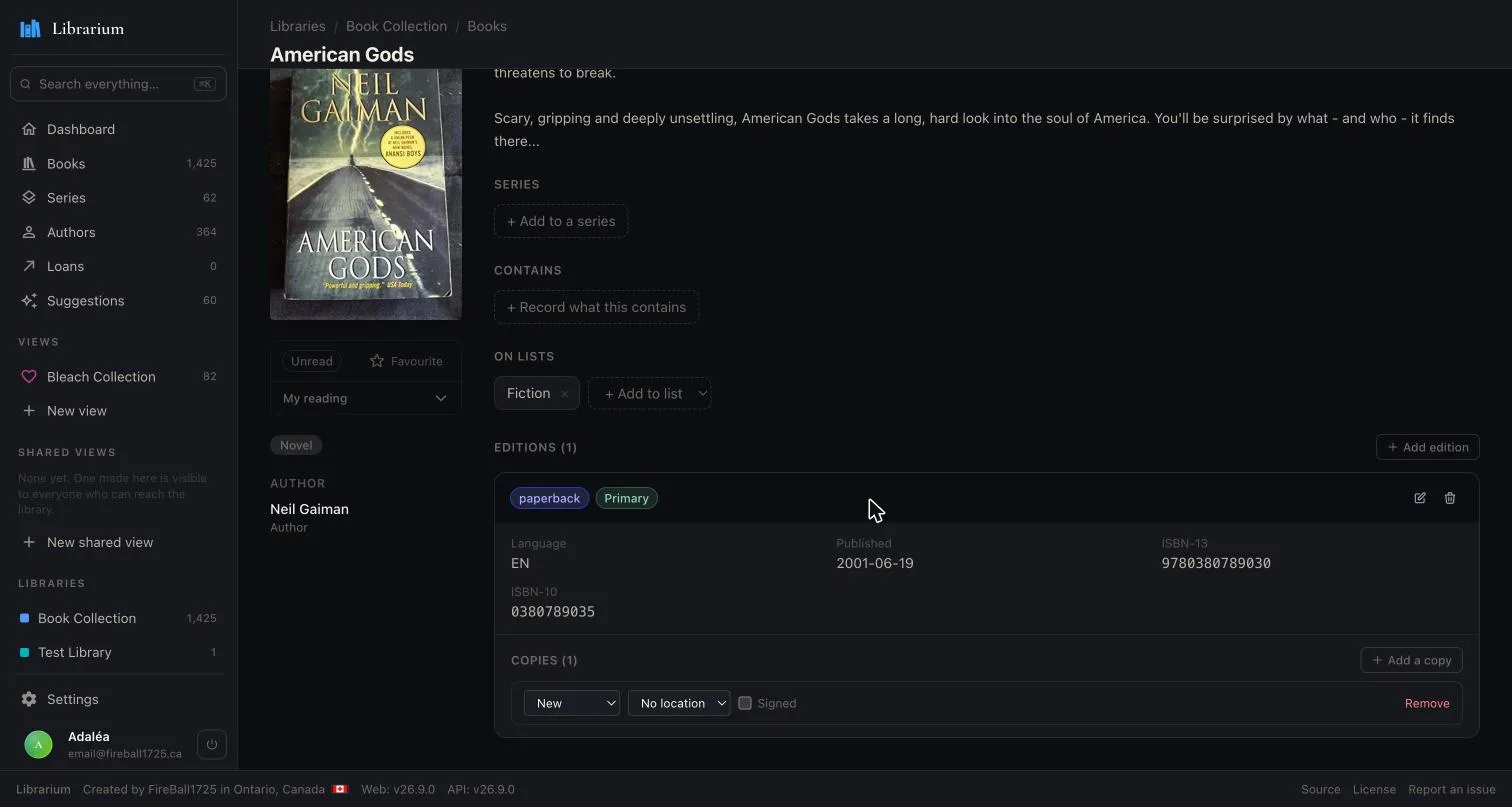
Task: Remove the copy
Action: tap(1427, 703)
